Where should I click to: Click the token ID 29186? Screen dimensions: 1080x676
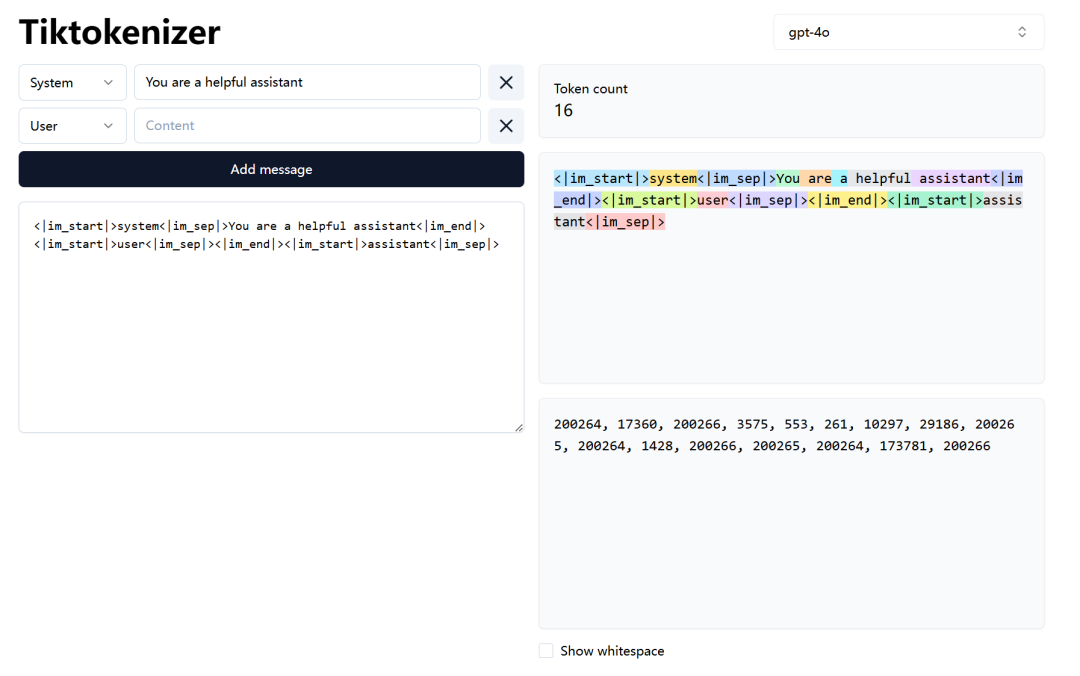(x=939, y=424)
